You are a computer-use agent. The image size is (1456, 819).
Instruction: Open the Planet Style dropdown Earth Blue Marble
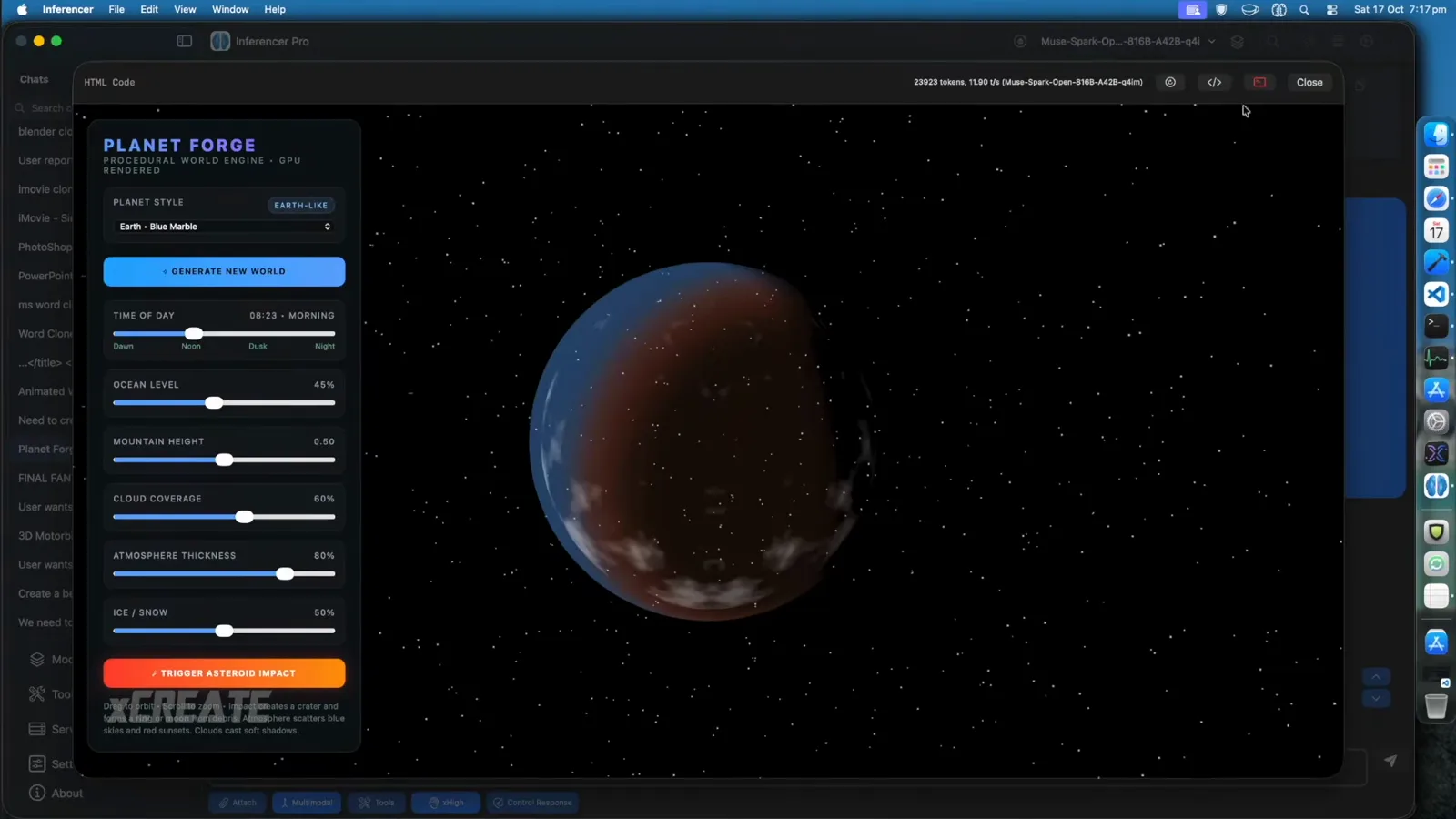(224, 227)
